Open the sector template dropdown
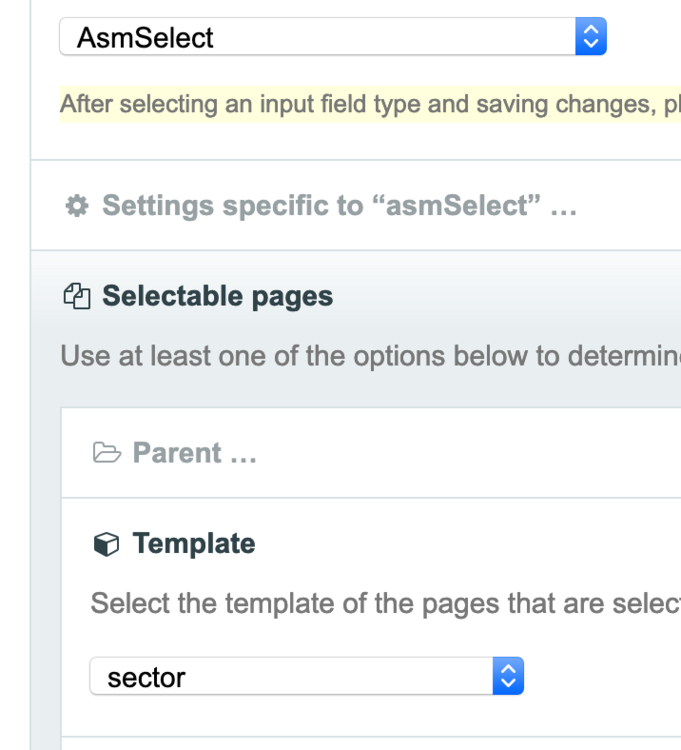 (292, 677)
